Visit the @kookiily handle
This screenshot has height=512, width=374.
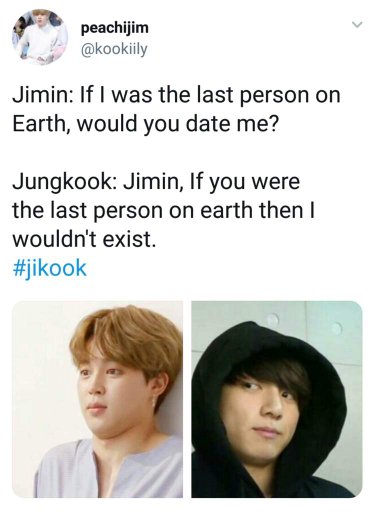coord(114,50)
